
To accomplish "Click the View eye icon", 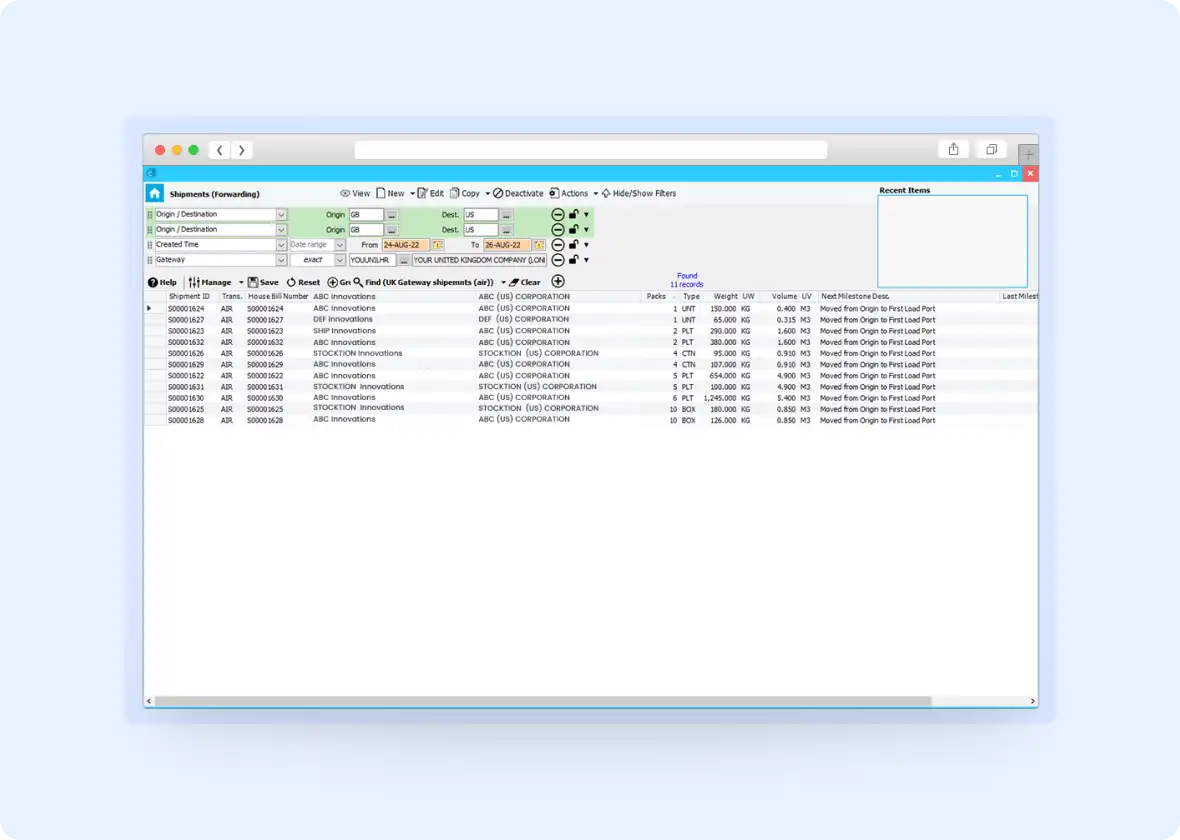I will click(x=355, y=194).
